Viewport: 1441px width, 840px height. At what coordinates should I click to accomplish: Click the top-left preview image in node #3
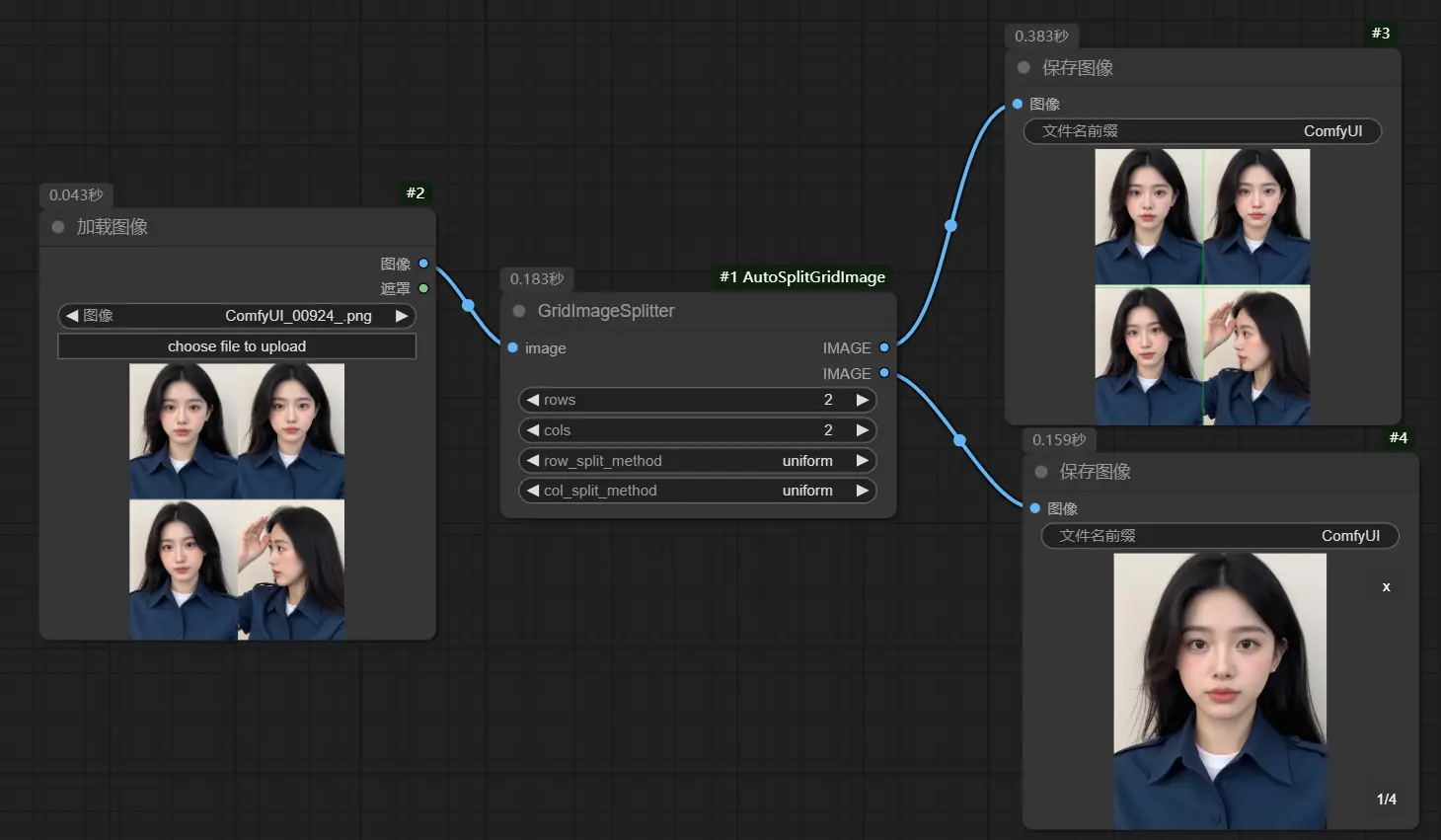[1149, 216]
